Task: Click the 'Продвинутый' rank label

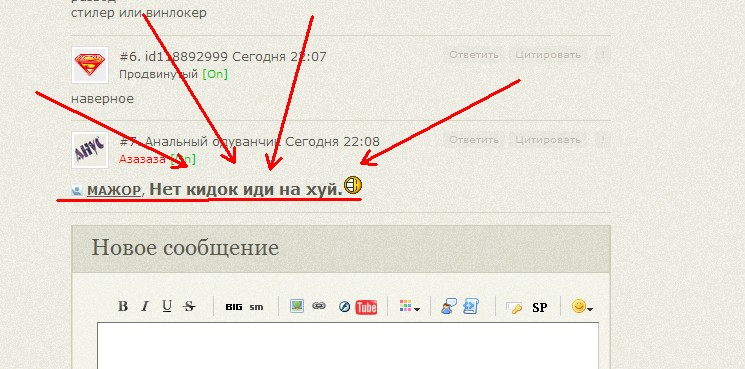Action: pyautogui.click(x=158, y=74)
